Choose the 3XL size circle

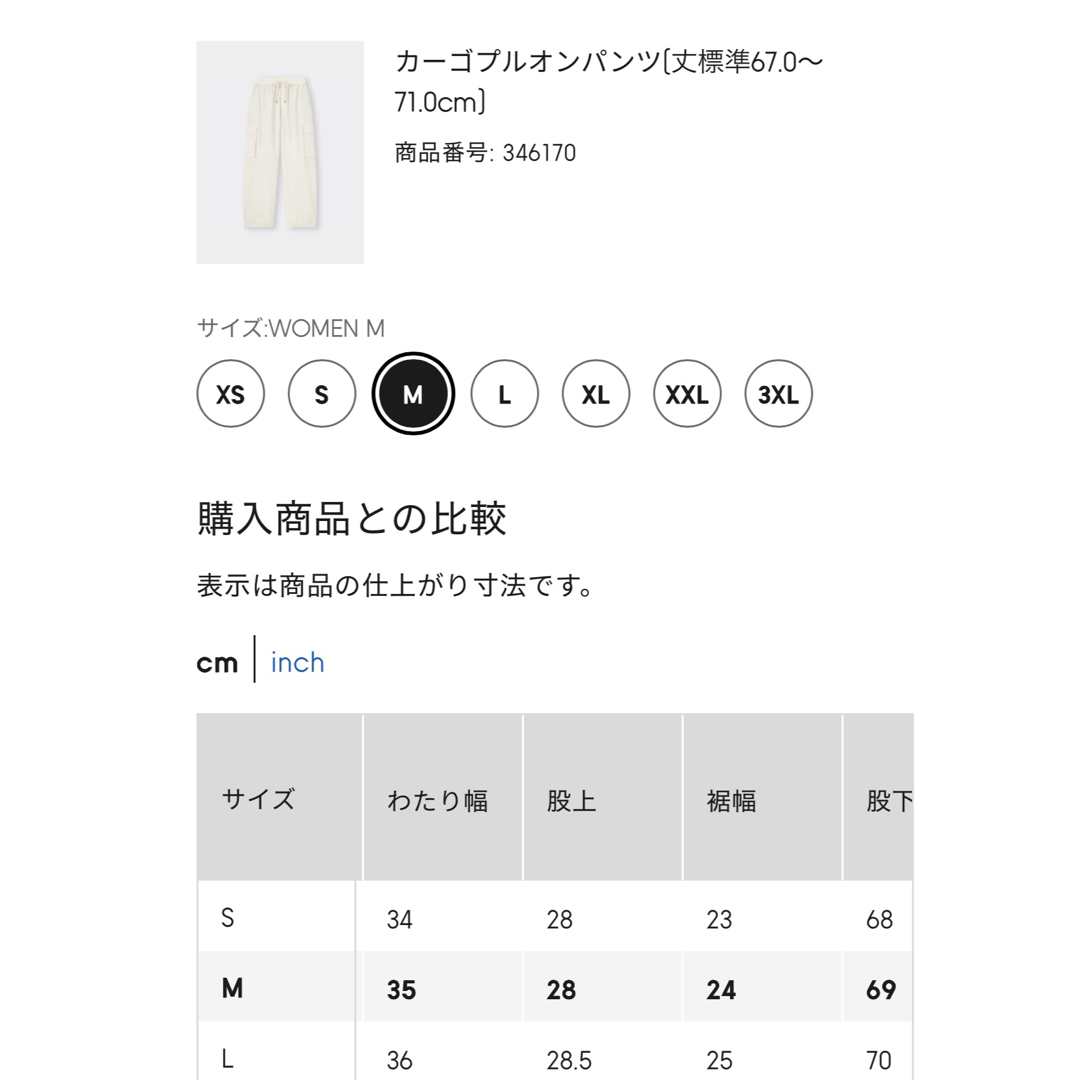pos(779,394)
